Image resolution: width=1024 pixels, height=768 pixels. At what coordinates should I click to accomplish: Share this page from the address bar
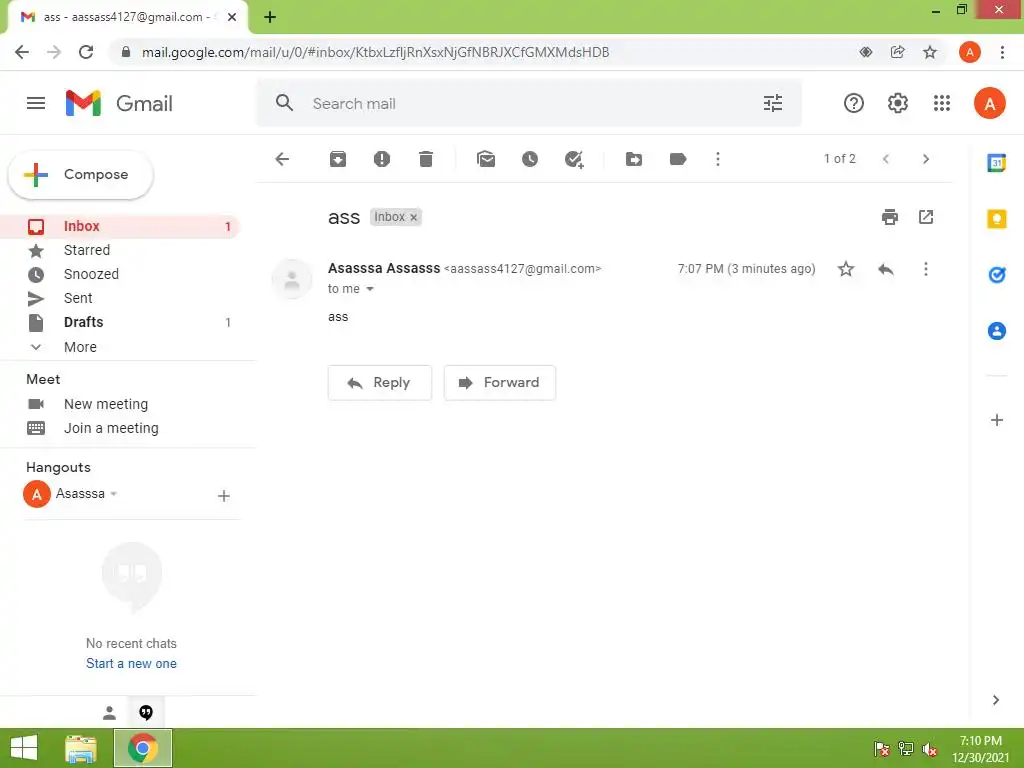(897, 52)
